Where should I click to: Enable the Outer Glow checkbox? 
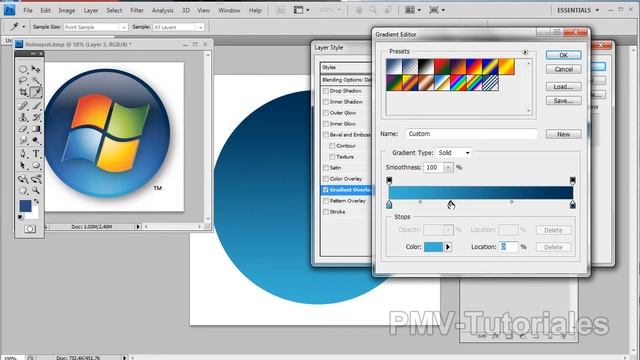coord(326,113)
